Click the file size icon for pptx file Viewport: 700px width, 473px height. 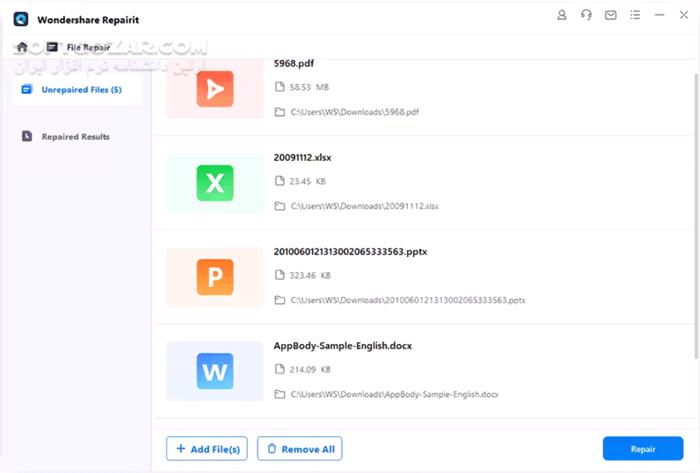coord(279,275)
